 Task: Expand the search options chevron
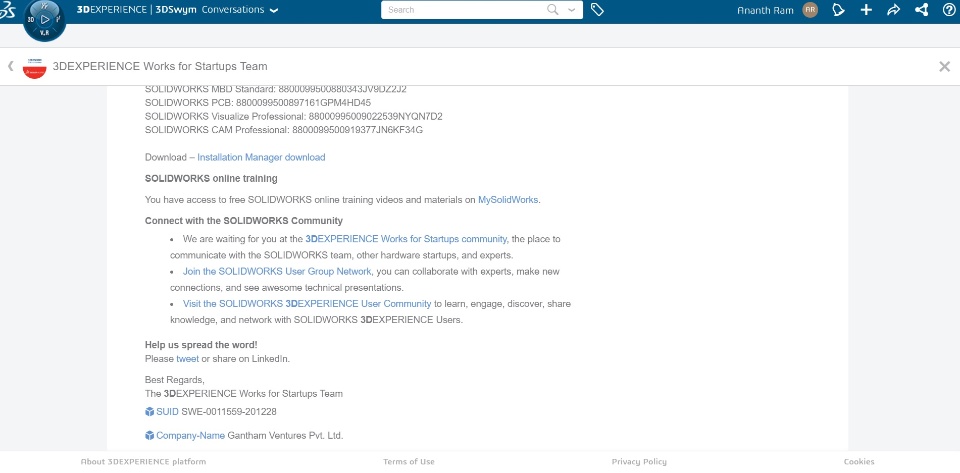click(573, 10)
